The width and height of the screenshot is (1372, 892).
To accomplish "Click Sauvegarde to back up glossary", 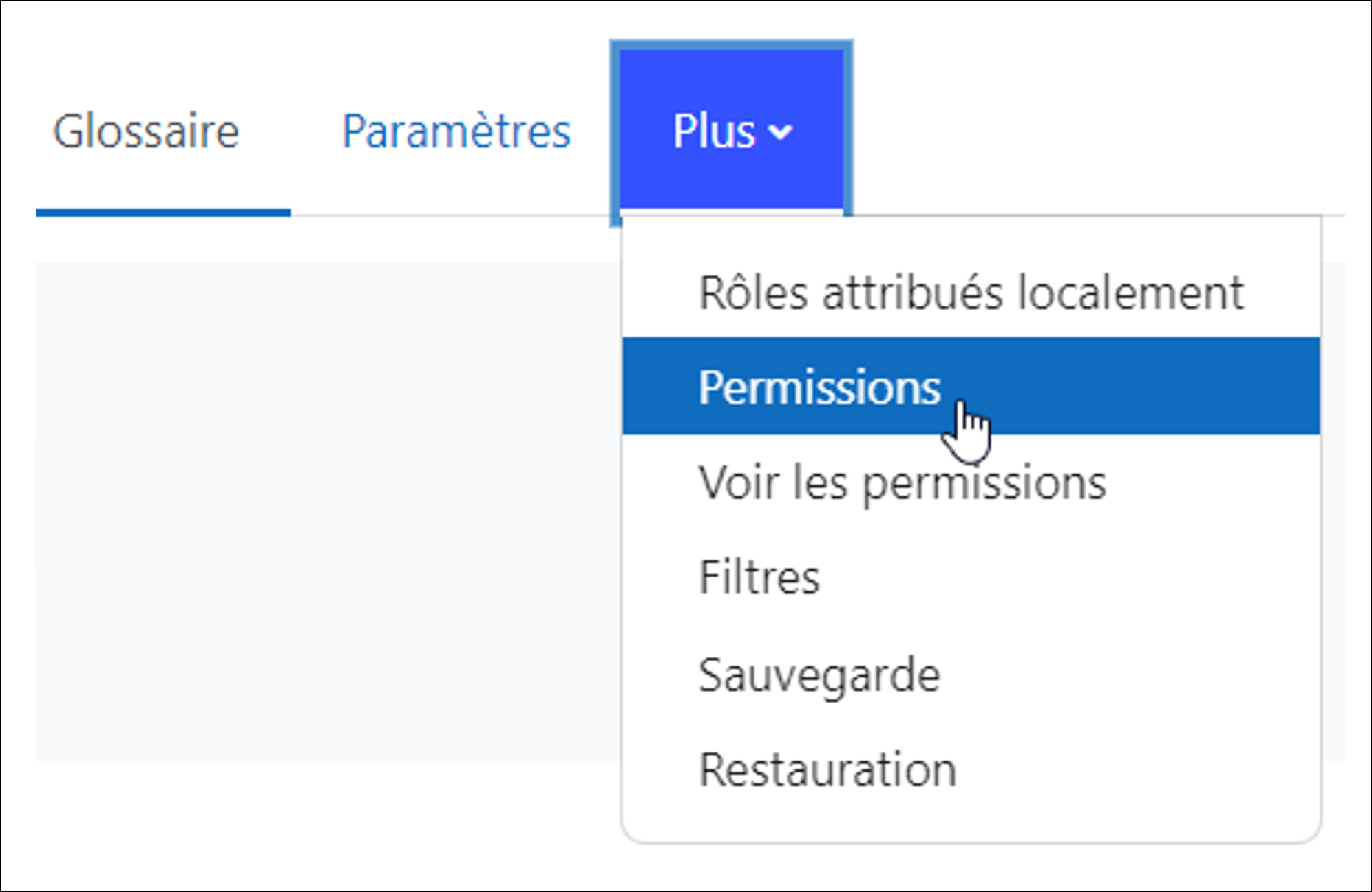I will coord(819,675).
